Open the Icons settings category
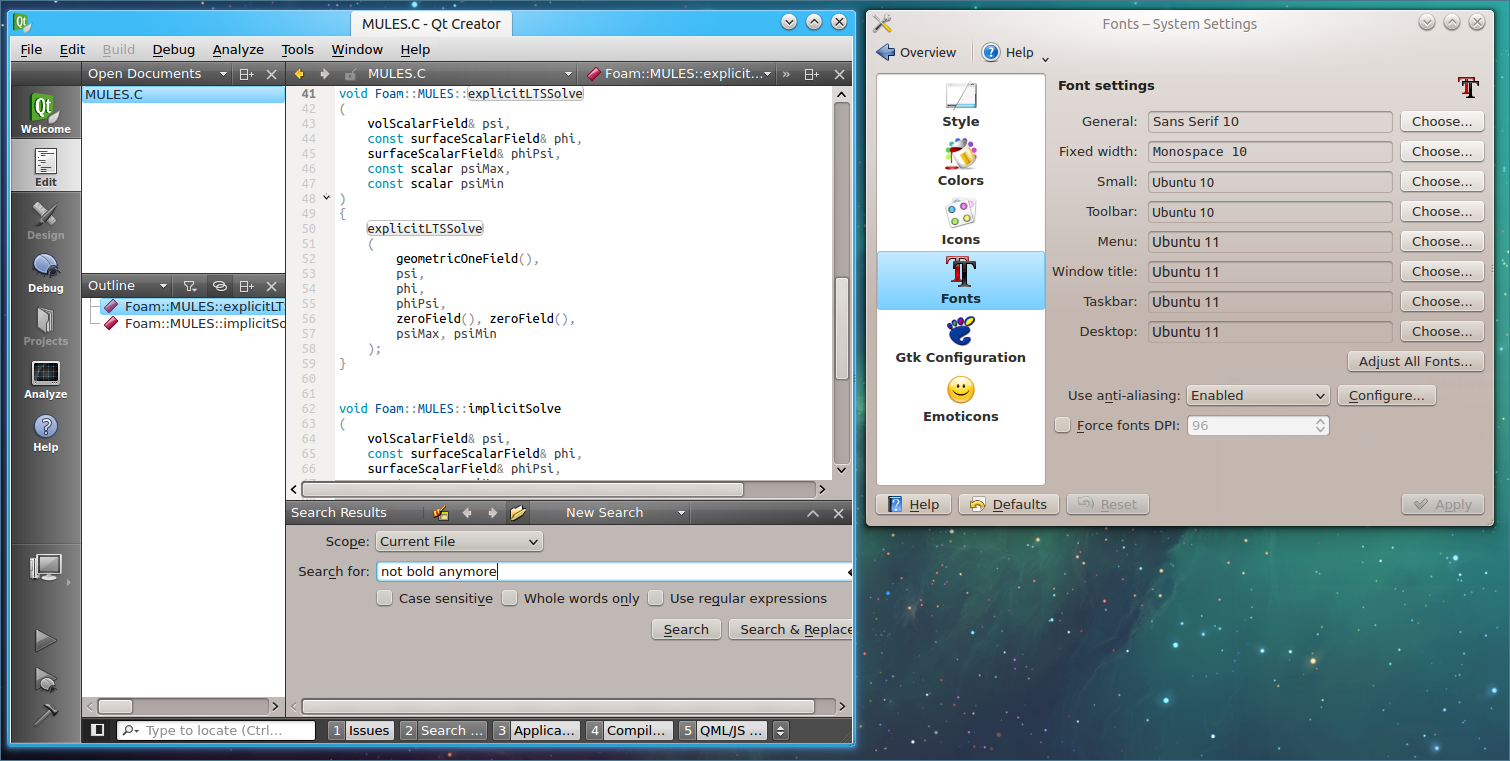Image resolution: width=1510 pixels, height=761 pixels. pos(961,224)
